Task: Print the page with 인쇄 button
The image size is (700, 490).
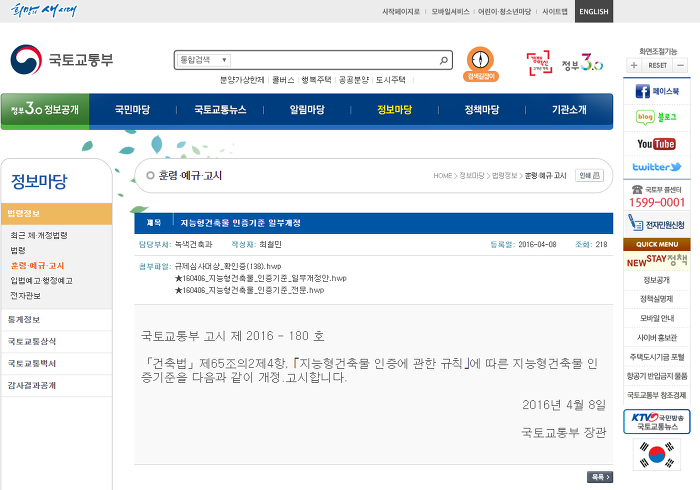Action: 589,175
